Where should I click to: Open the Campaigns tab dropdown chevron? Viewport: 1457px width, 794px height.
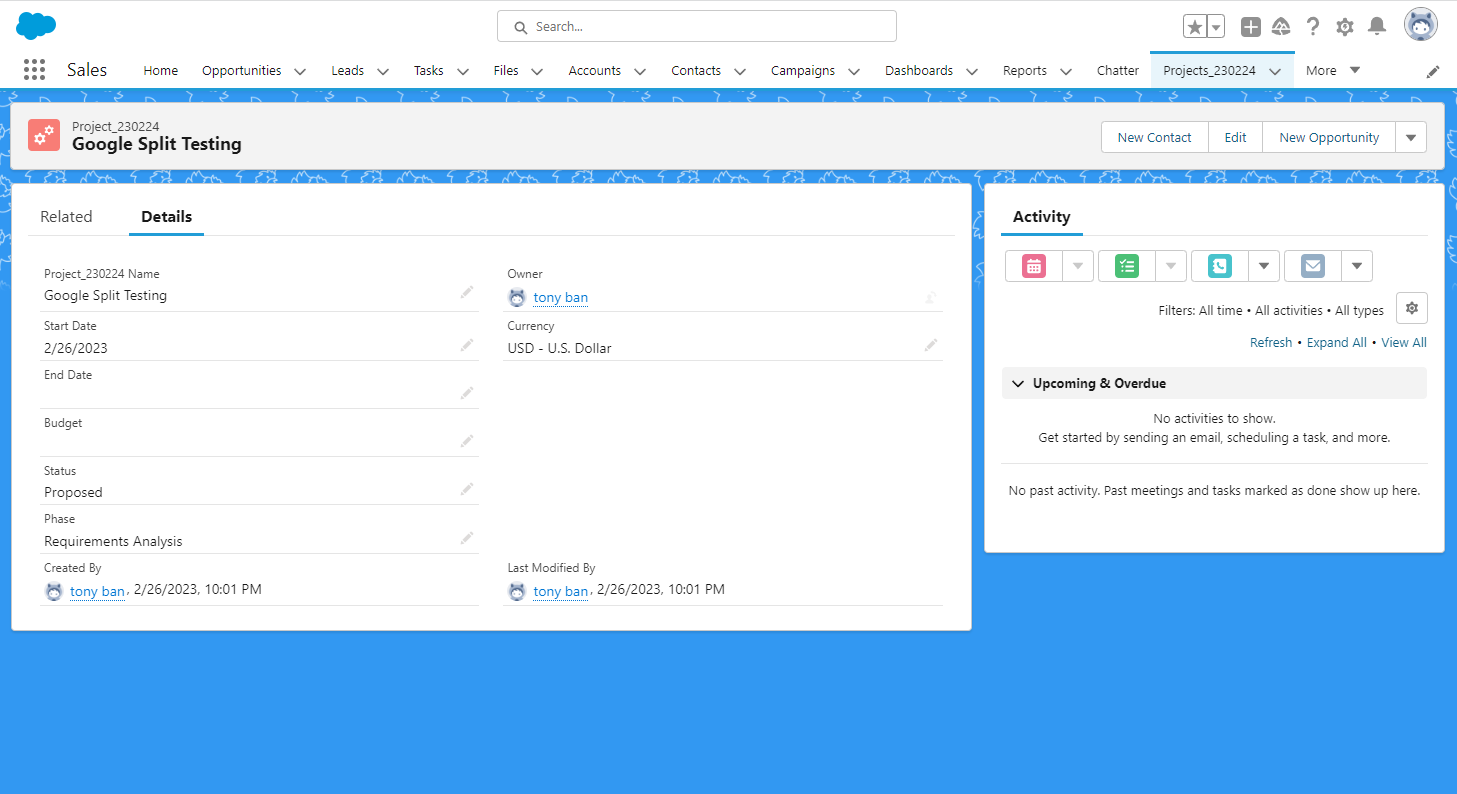[854, 71]
